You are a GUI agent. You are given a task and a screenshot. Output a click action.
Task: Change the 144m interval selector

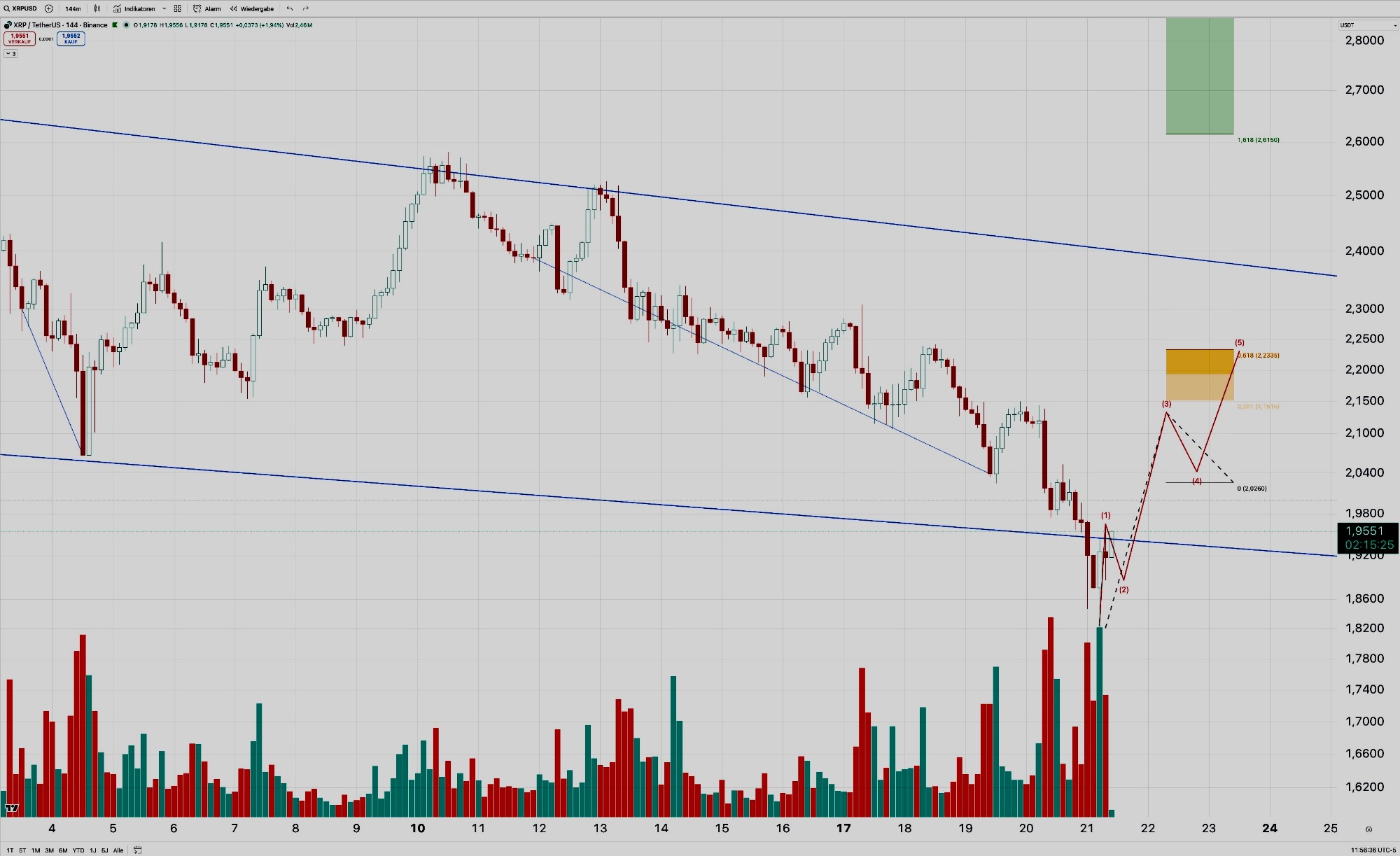click(73, 8)
